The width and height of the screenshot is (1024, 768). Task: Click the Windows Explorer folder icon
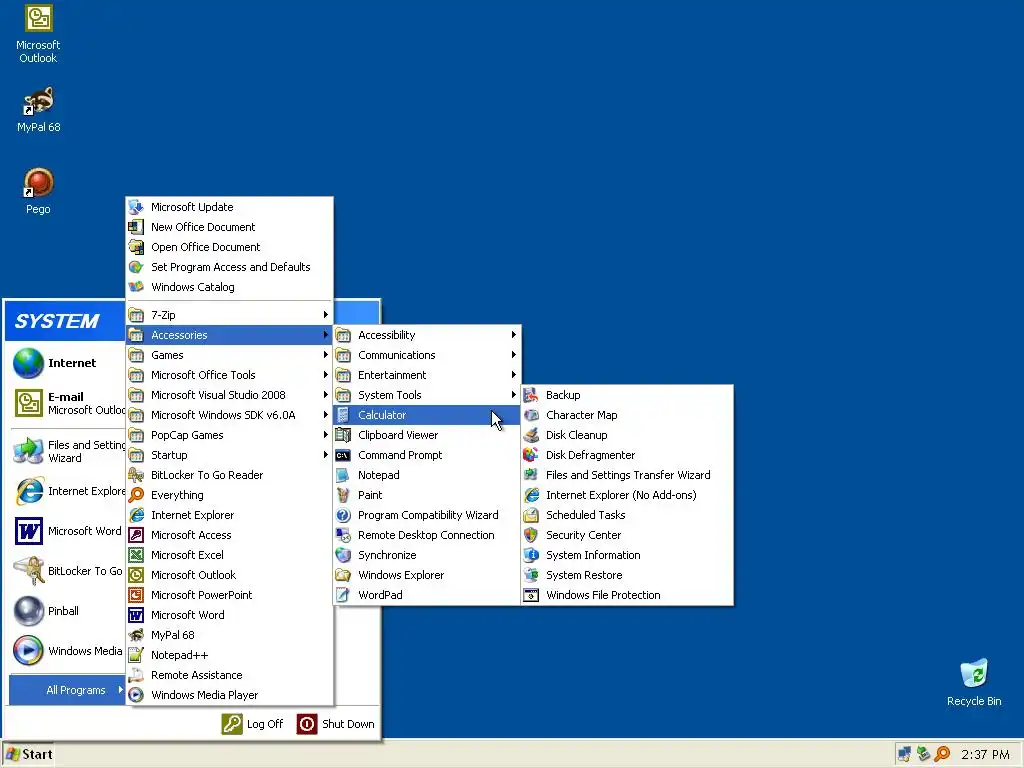coord(343,575)
